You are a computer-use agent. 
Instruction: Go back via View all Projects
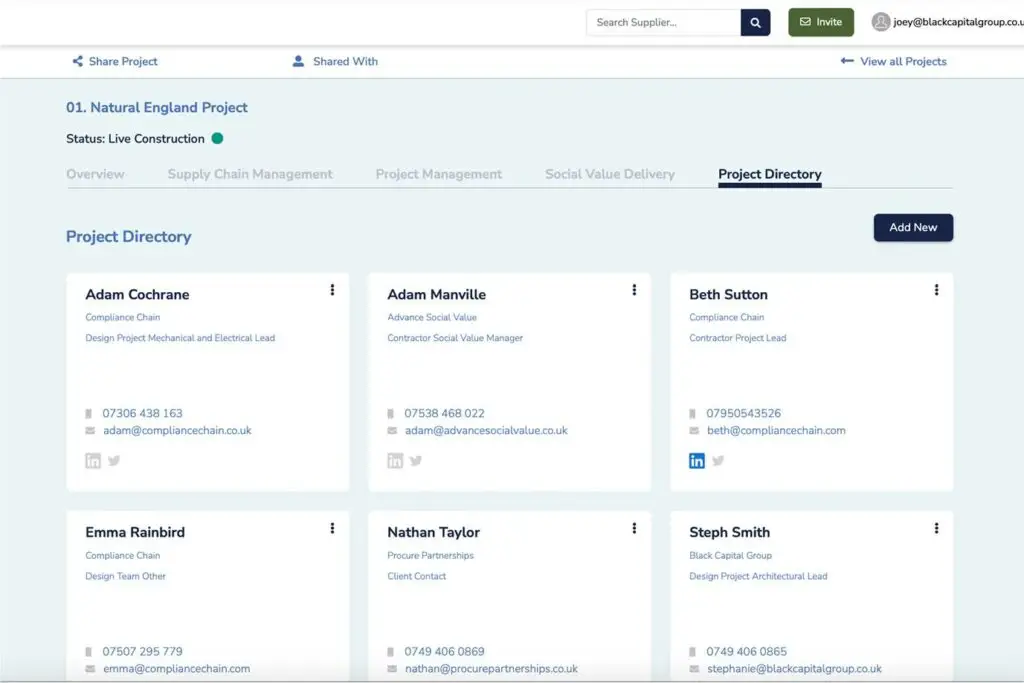pos(903,61)
